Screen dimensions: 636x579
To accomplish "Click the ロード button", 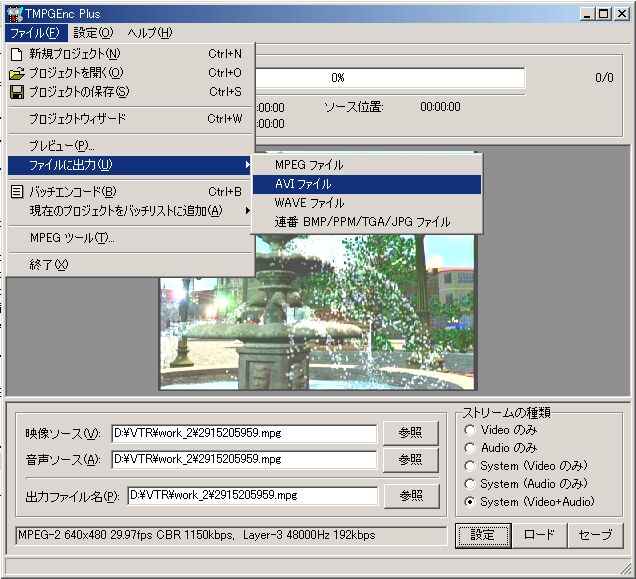I will point(539,535).
